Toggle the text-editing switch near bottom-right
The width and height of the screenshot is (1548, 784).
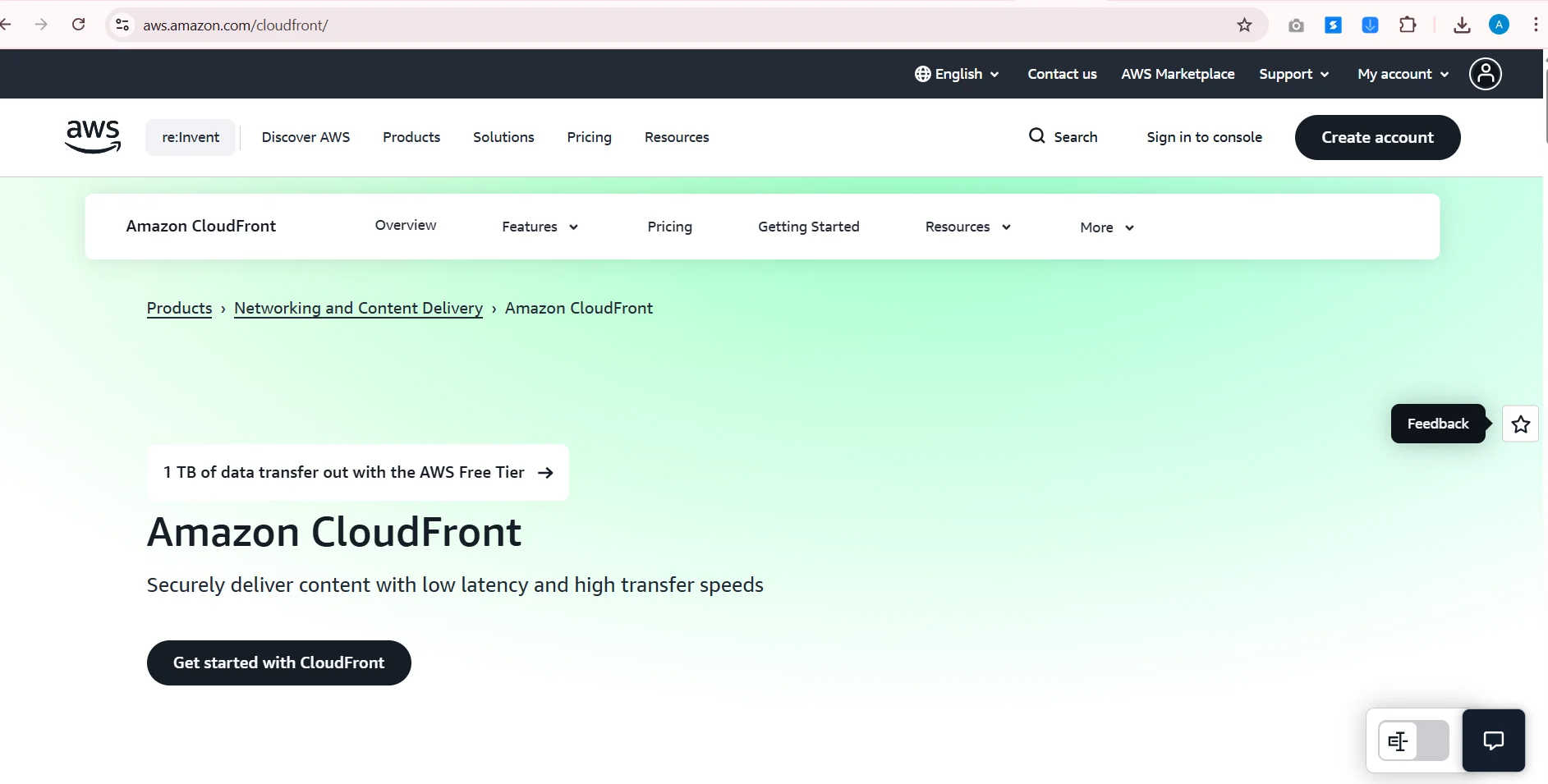coord(1412,740)
